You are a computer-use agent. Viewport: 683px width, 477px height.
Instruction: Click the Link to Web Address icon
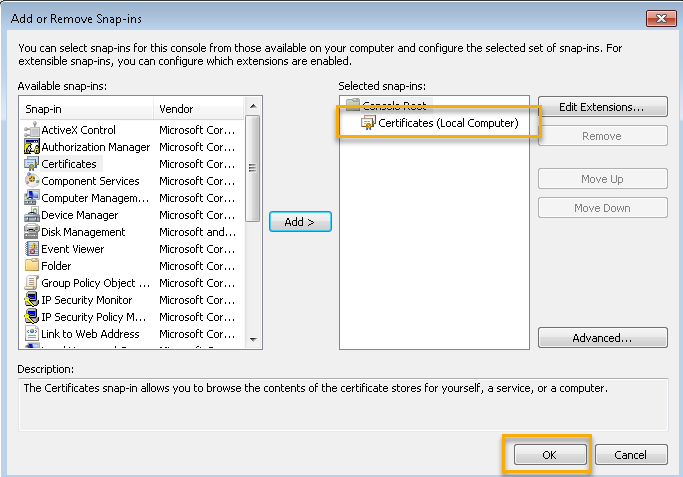coord(31,334)
